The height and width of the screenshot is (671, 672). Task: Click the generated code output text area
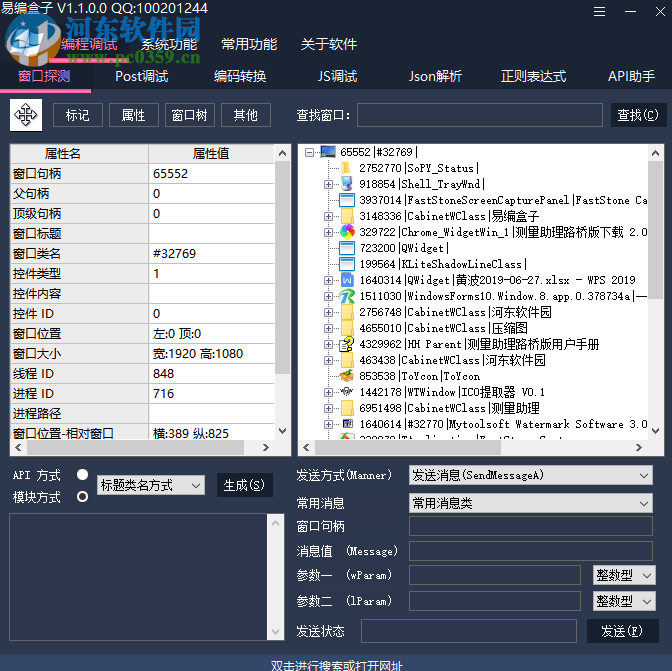coord(138,577)
